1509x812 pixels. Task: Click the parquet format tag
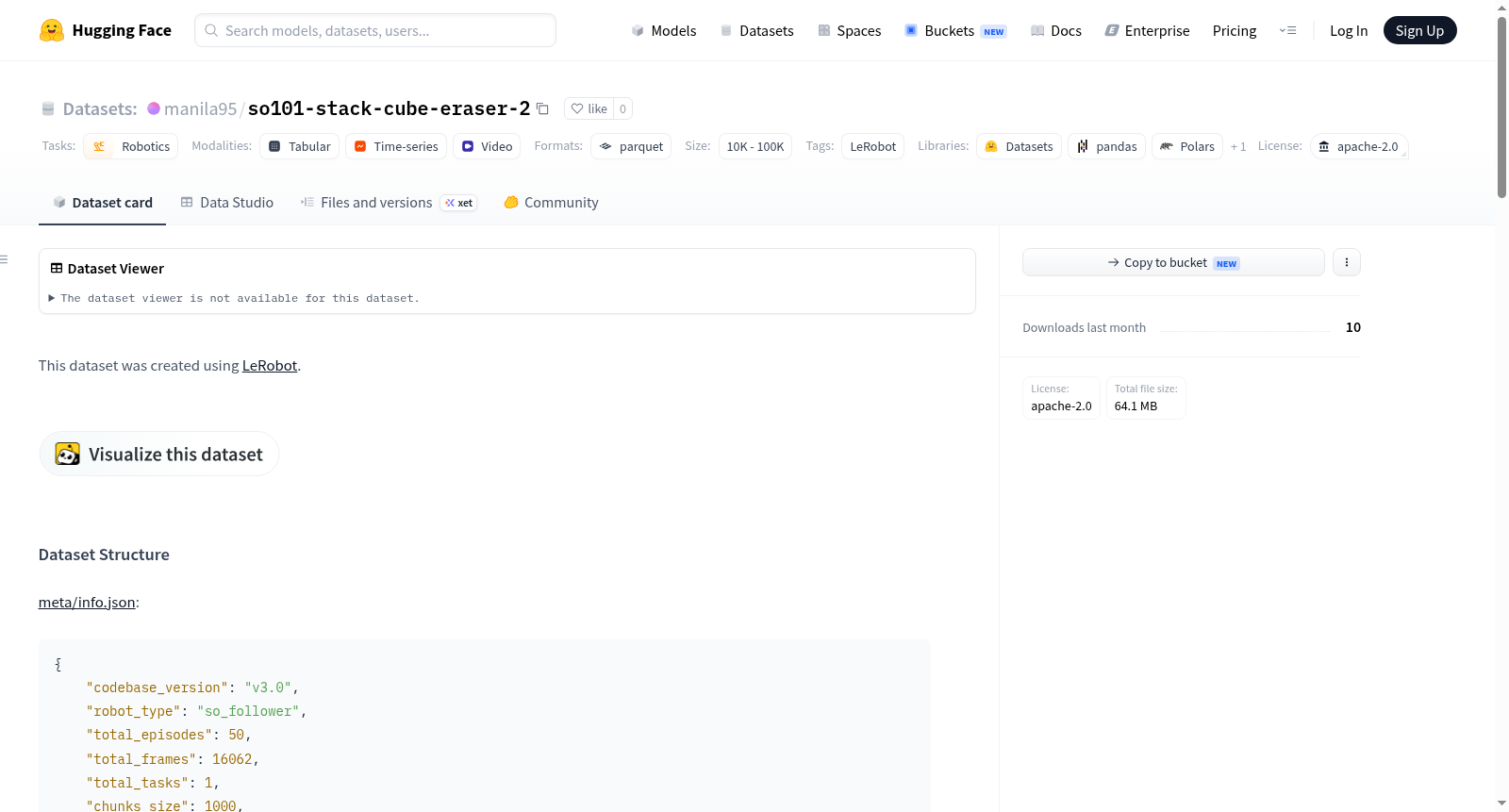click(631, 146)
